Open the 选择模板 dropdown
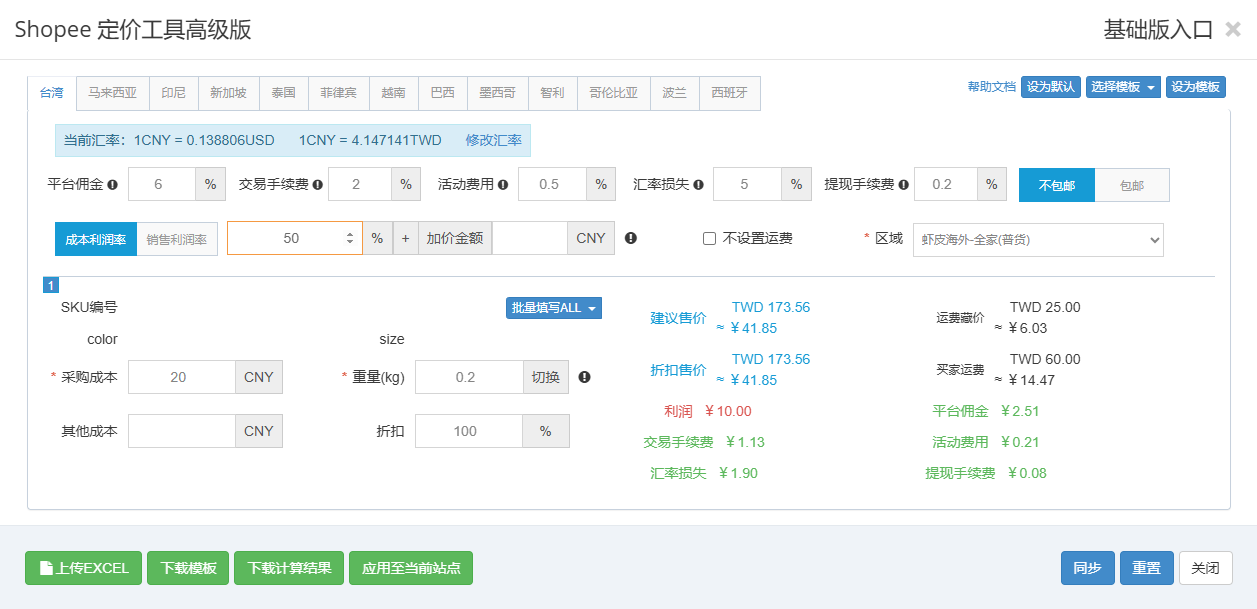Image resolution: width=1257 pixels, height=609 pixels. tap(1123, 87)
